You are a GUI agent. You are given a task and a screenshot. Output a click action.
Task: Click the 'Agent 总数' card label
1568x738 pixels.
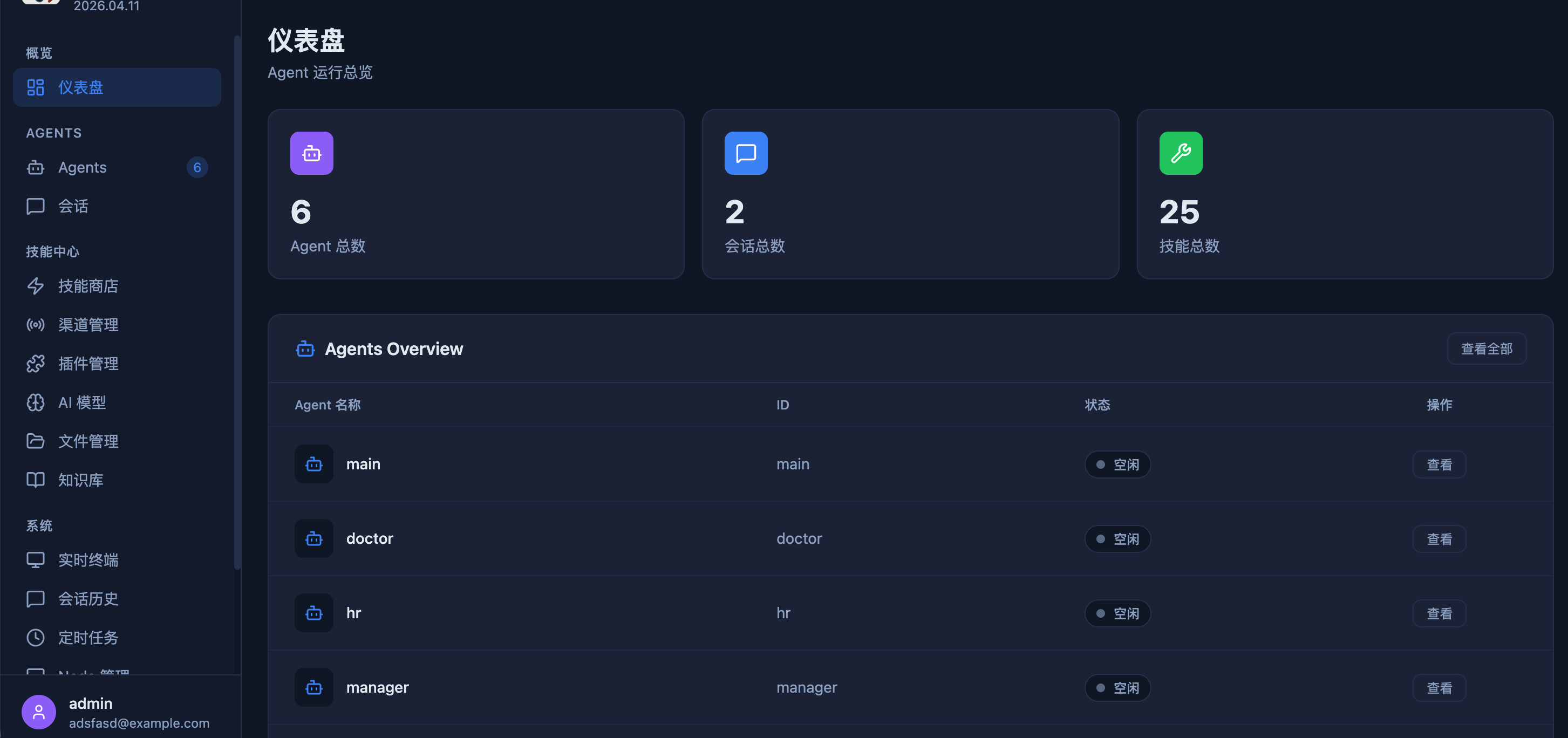click(x=328, y=246)
